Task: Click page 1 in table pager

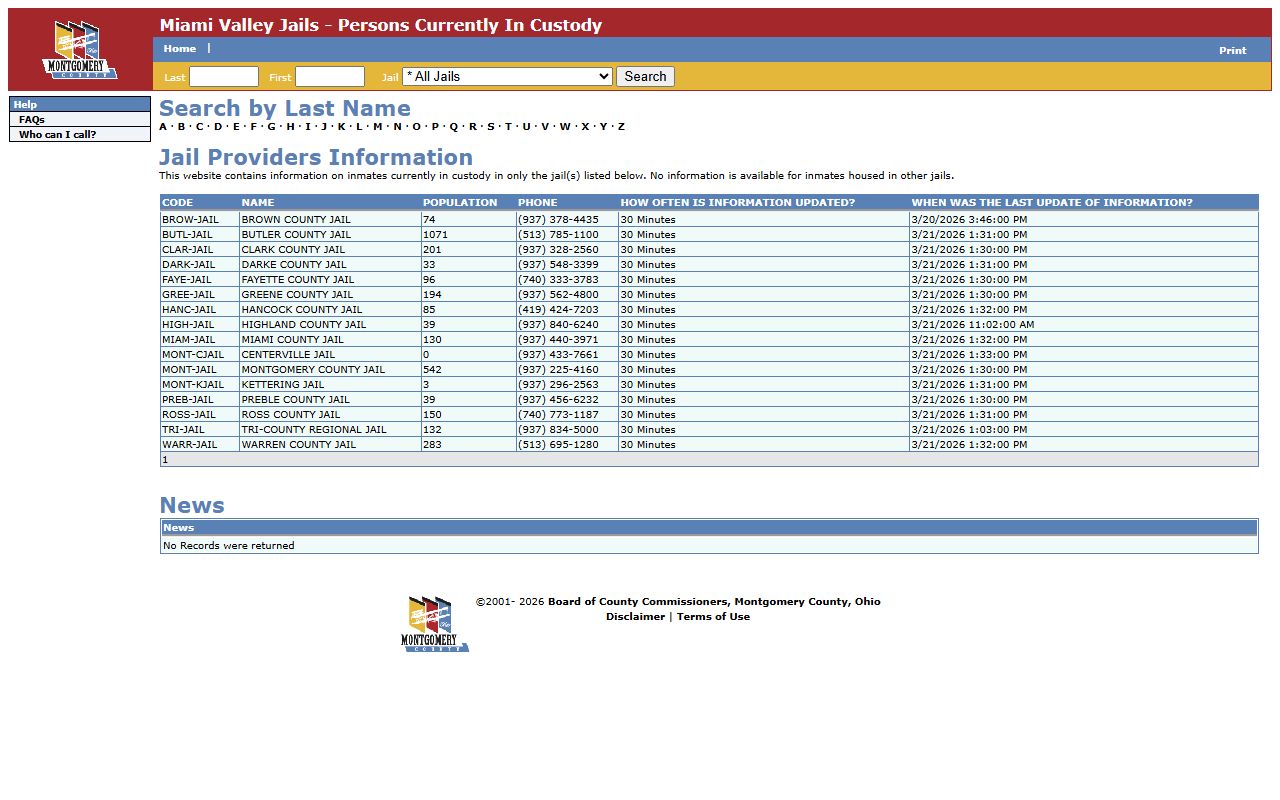Action: [x=165, y=460]
